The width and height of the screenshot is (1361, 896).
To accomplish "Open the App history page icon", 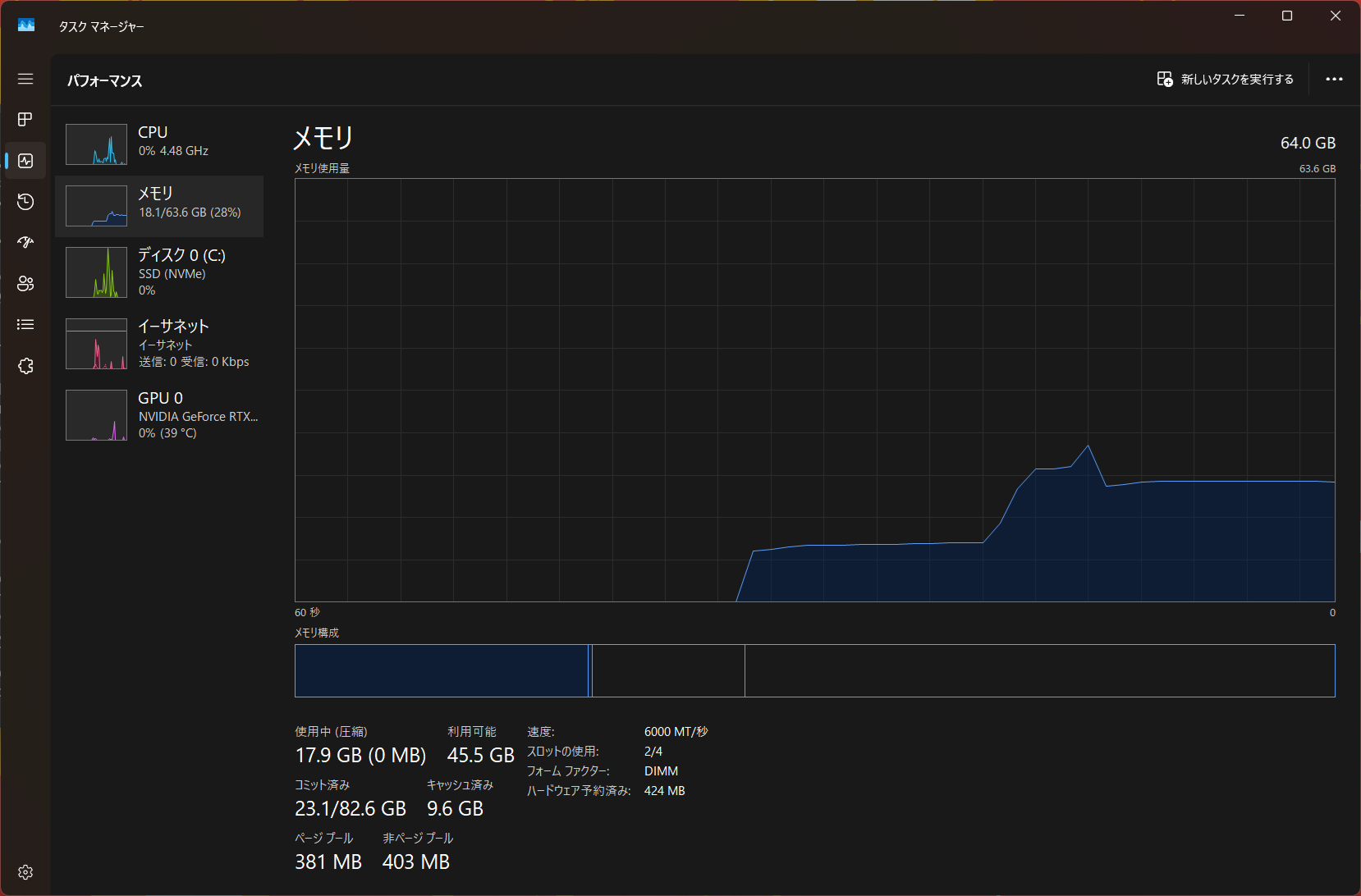I will click(x=25, y=202).
